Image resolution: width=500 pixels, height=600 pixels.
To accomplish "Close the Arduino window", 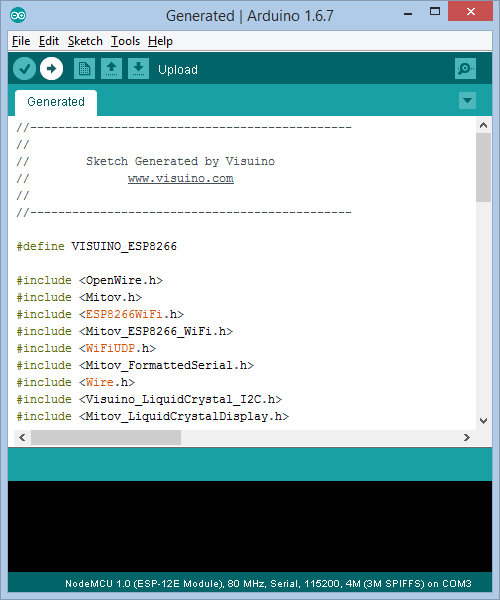I will tap(471, 11).
